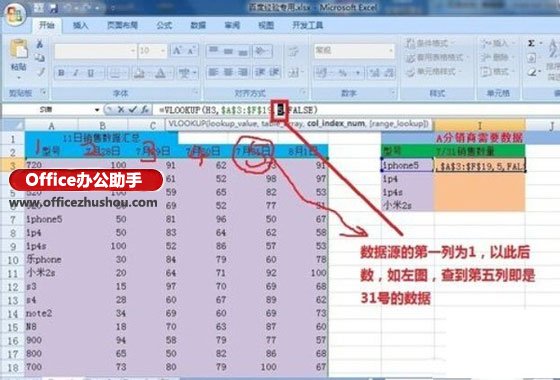The image size is (560, 380).
Task: Click the Center text icon
Action: (x=229, y=72)
